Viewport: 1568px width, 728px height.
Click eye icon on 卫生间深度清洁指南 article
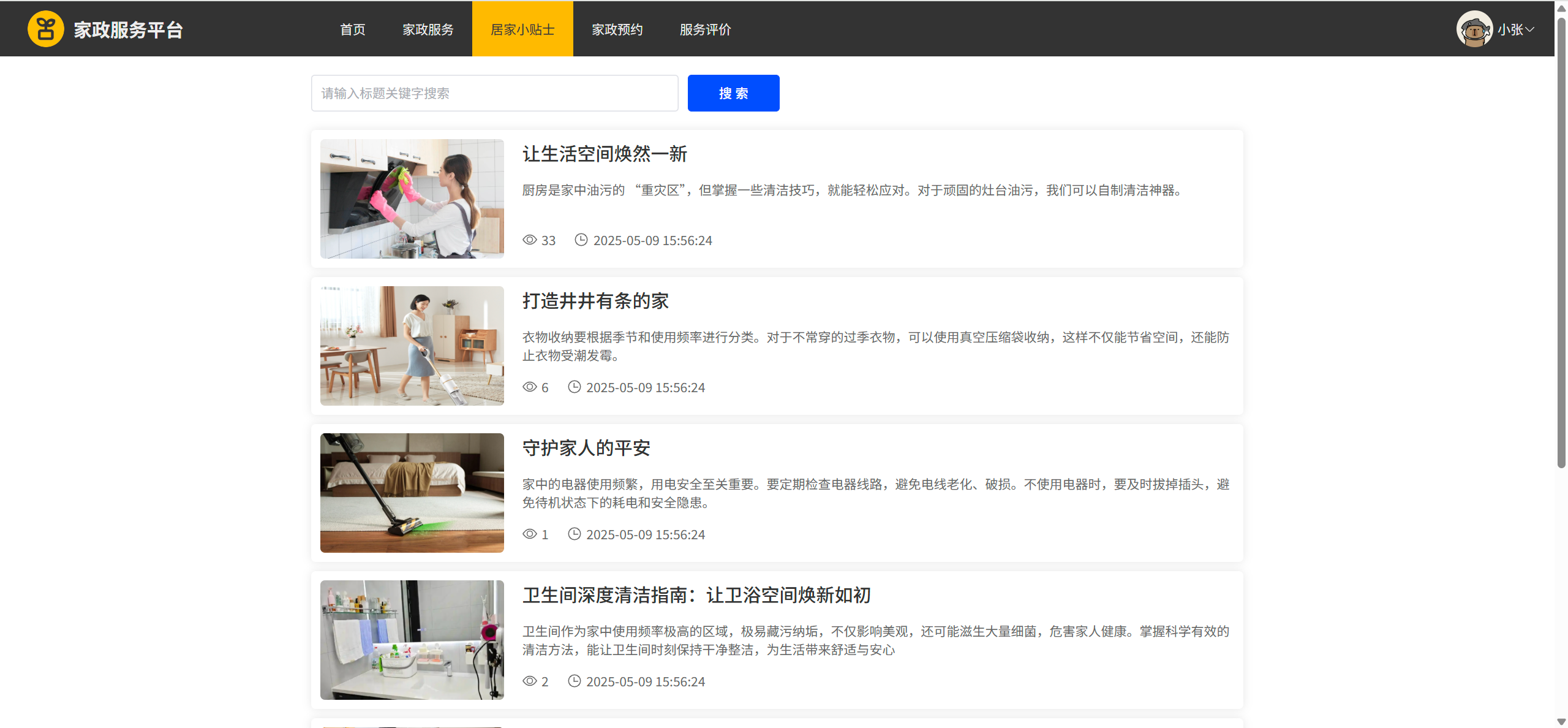529,681
